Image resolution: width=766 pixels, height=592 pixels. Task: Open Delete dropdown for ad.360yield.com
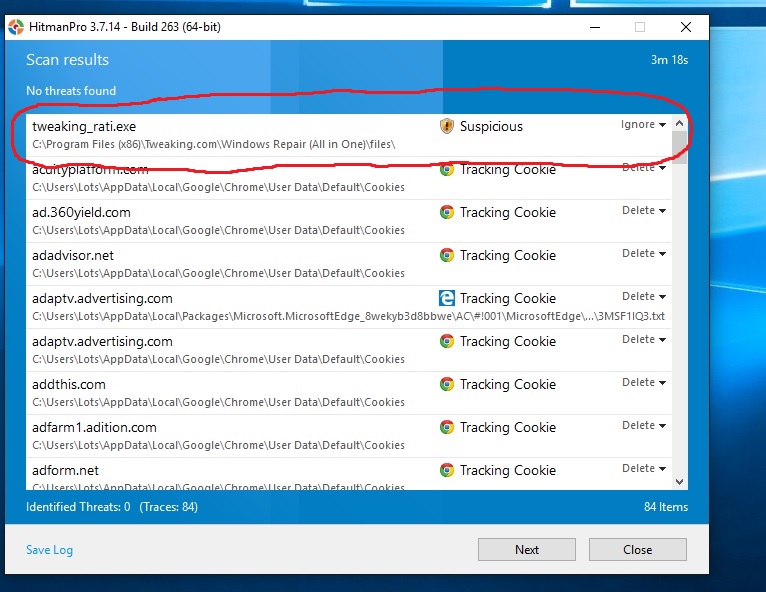click(643, 211)
